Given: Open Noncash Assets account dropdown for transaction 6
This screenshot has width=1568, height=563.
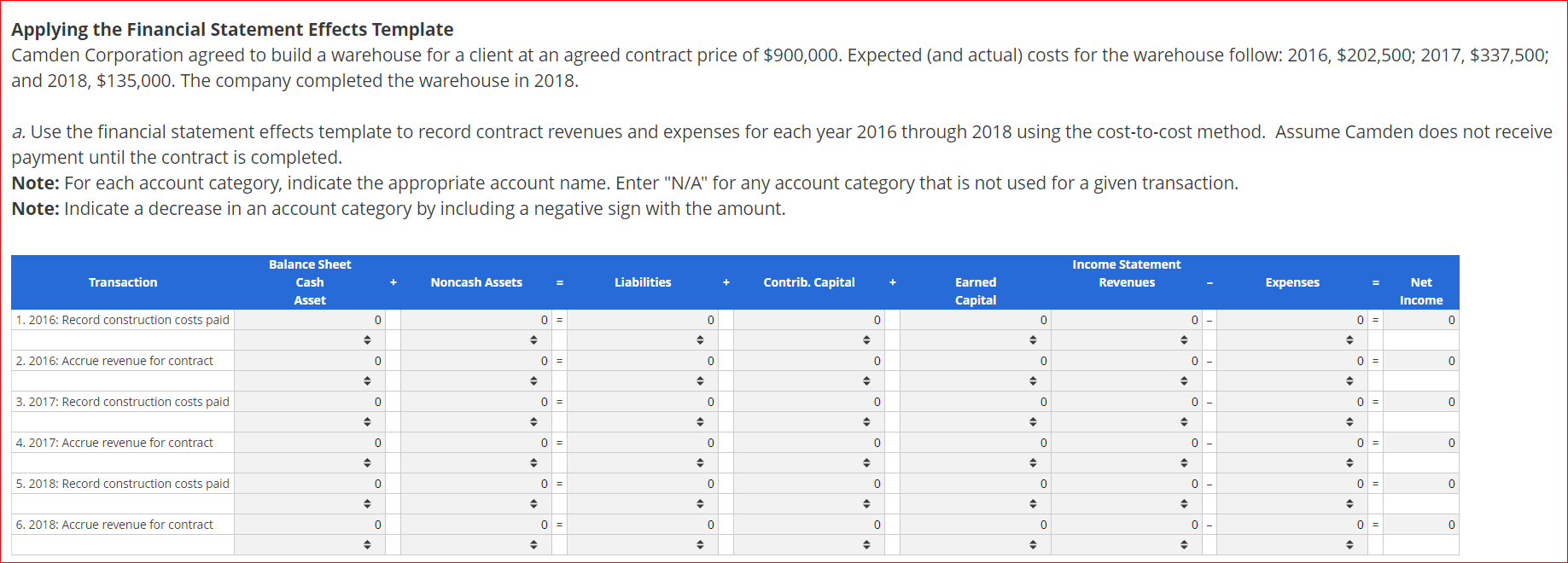Looking at the screenshot, I should (476, 545).
